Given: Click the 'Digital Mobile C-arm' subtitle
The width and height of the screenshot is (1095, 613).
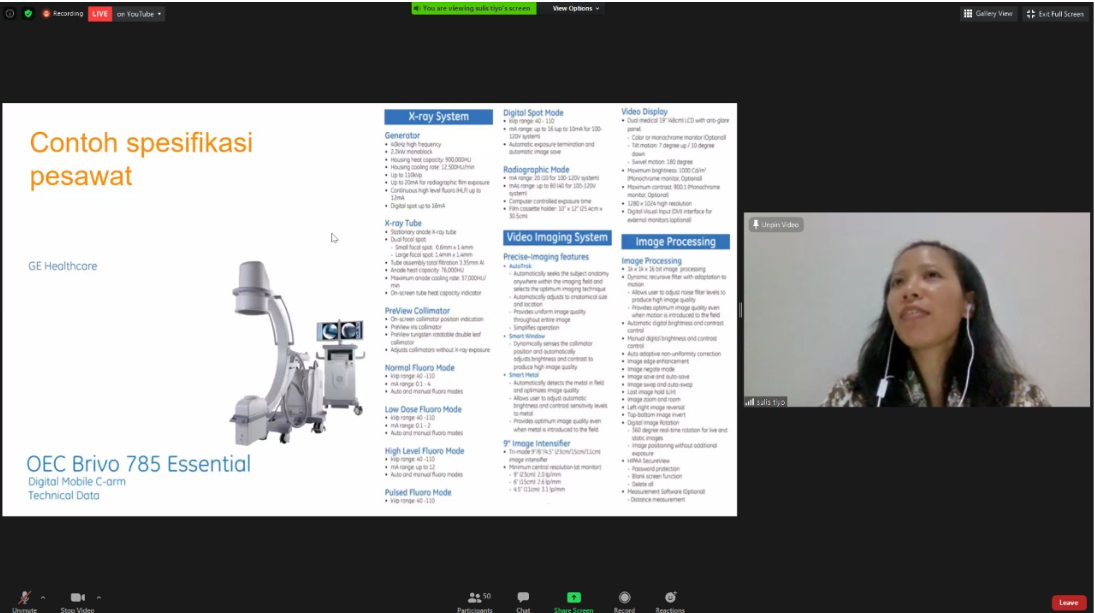Looking at the screenshot, I should [x=77, y=482].
